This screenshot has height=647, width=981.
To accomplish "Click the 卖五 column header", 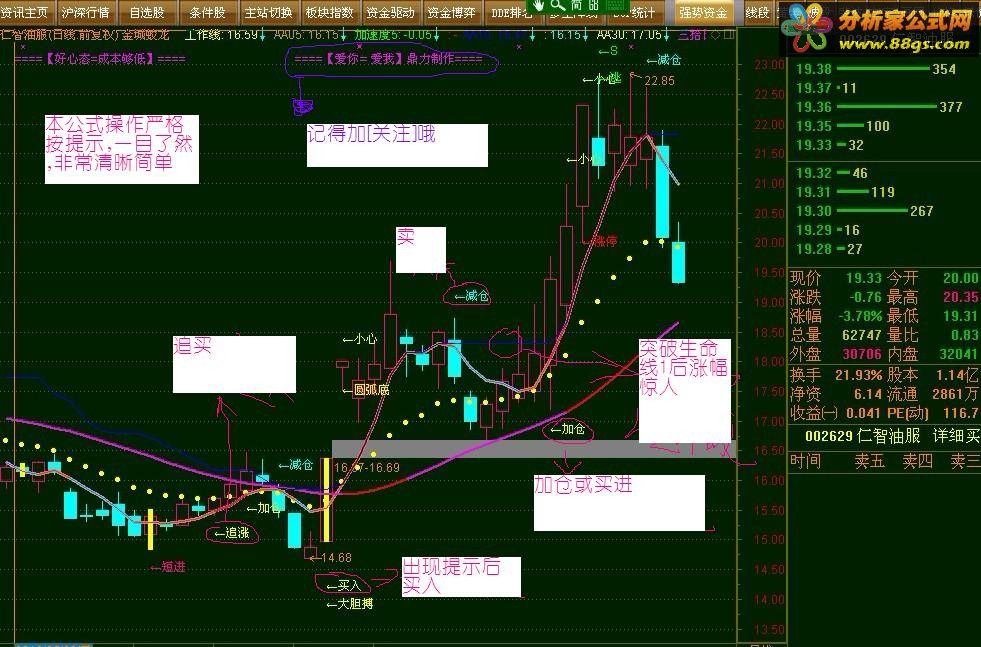I will tap(870, 461).
